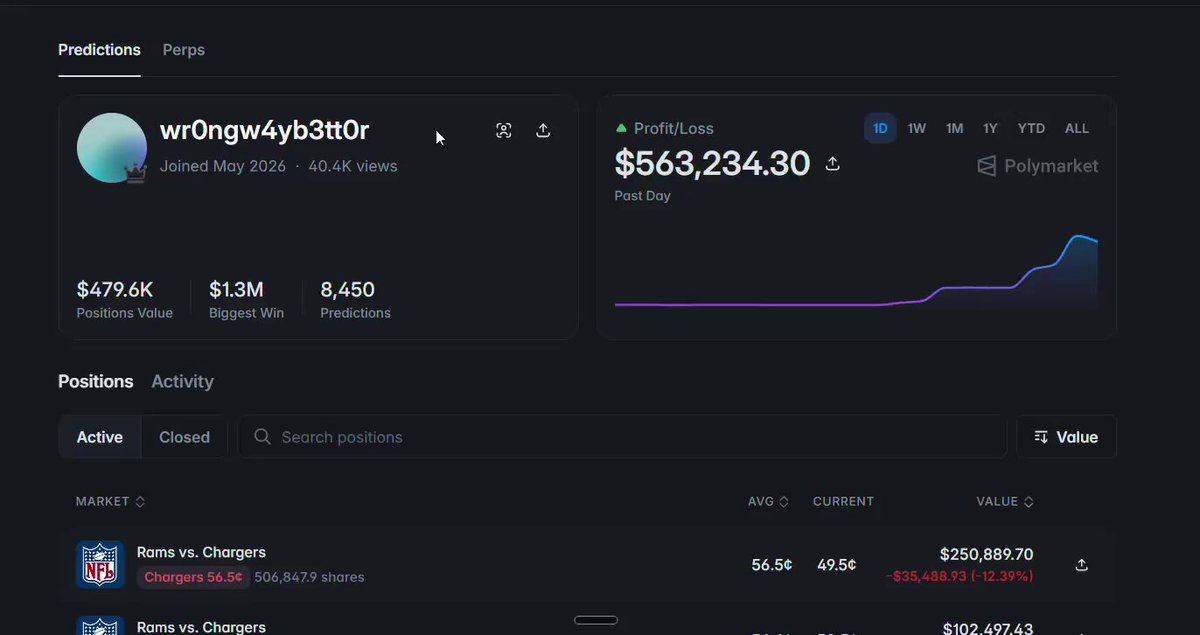The image size is (1200, 635).
Task: Click the CURRENT column header
Action: 843,501
